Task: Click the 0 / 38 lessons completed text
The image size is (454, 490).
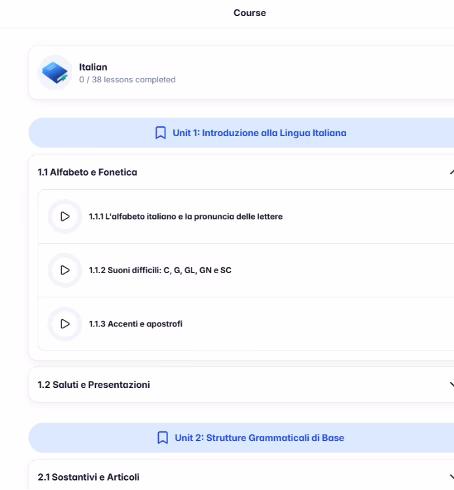Action: point(127,80)
